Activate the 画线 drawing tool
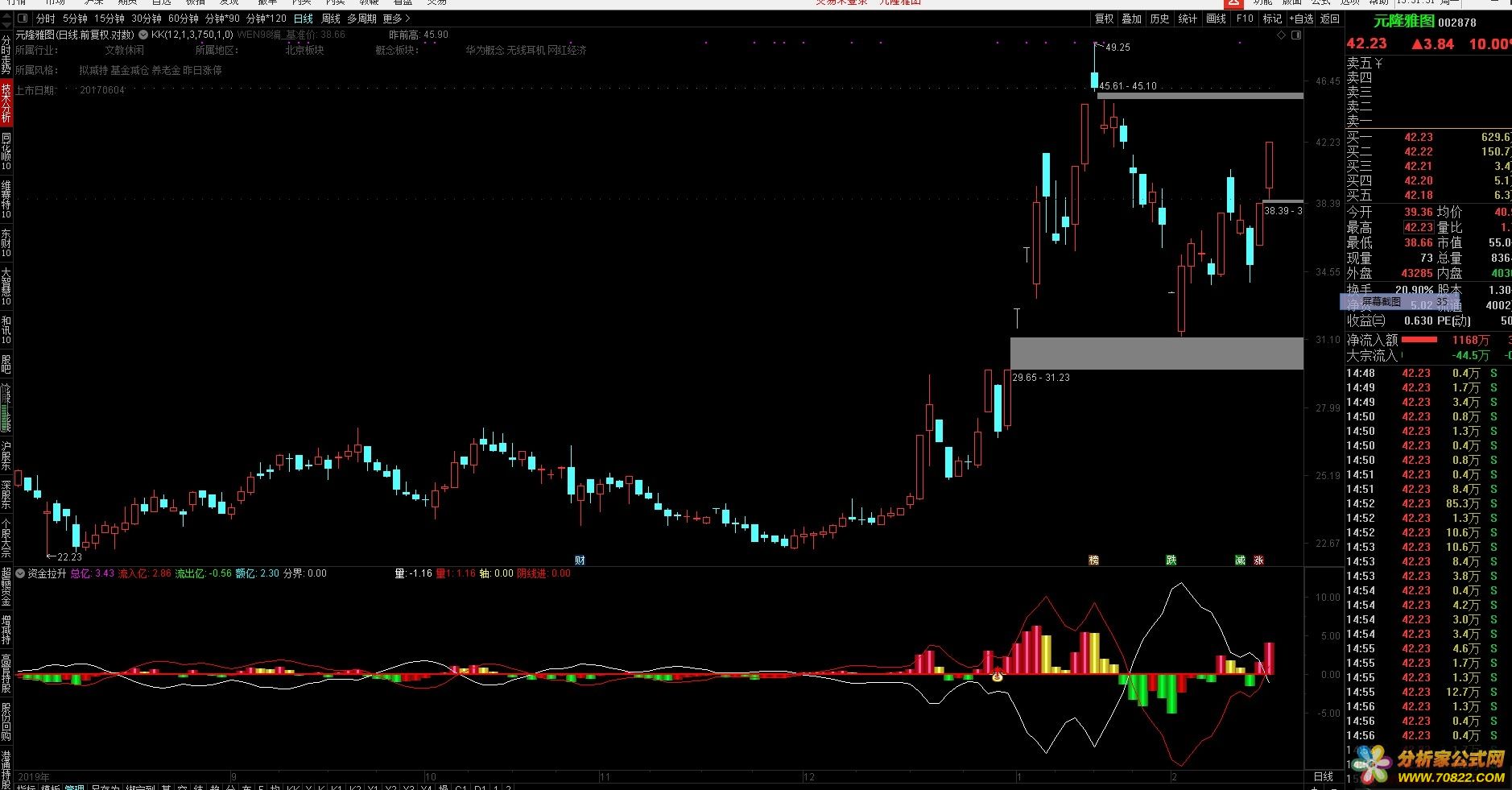Image resolution: width=1512 pixels, height=790 pixels. coord(1217,19)
